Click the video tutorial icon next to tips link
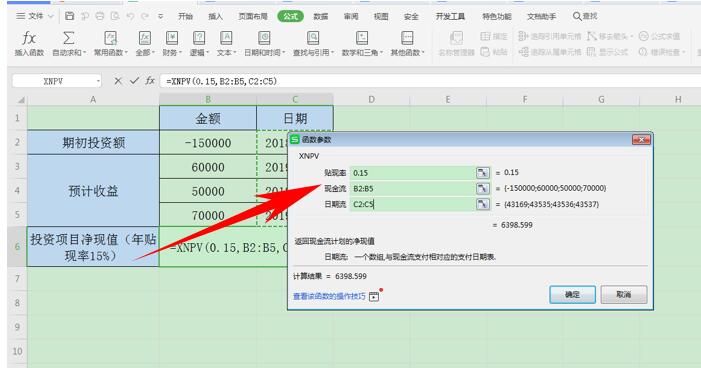This screenshot has width=701, height=368. pyautogui.click(x=374, y=296)
